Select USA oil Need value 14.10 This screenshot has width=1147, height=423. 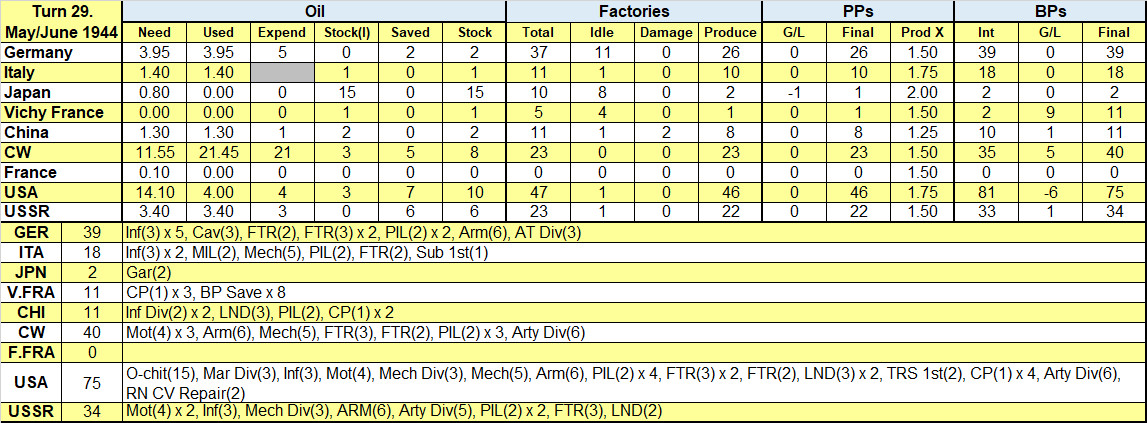[x=154, y=192]
